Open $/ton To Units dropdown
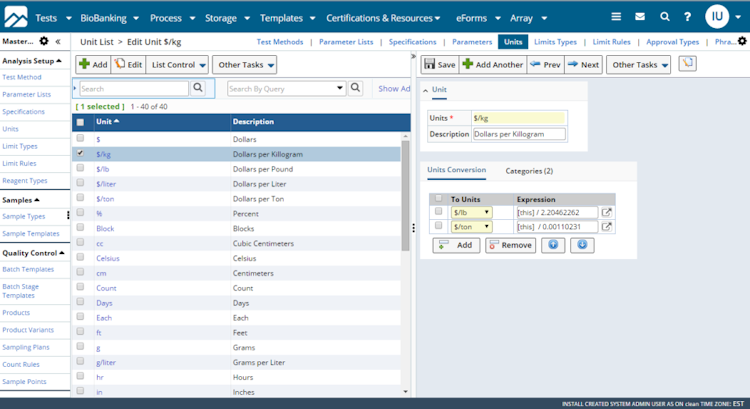This screenshot has height=409, width=750. click(x=472, y=227)
